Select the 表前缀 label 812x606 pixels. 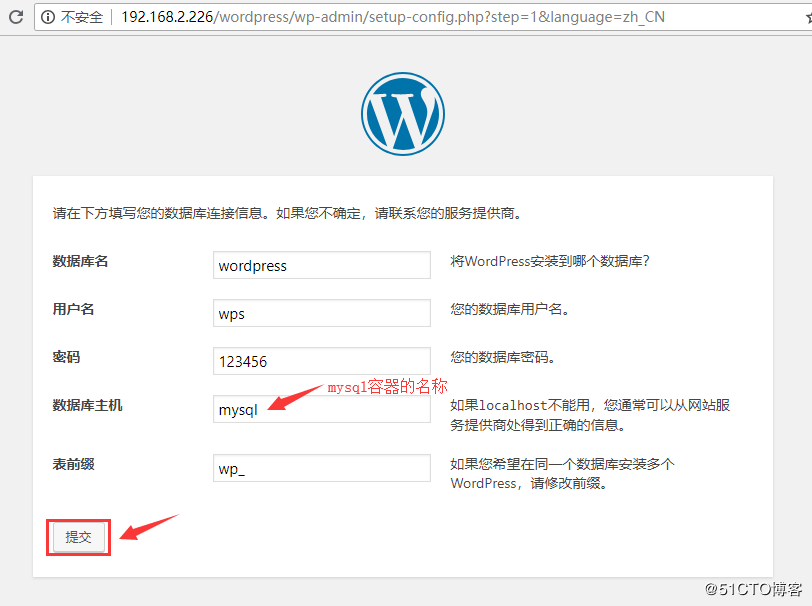point(73,464)
